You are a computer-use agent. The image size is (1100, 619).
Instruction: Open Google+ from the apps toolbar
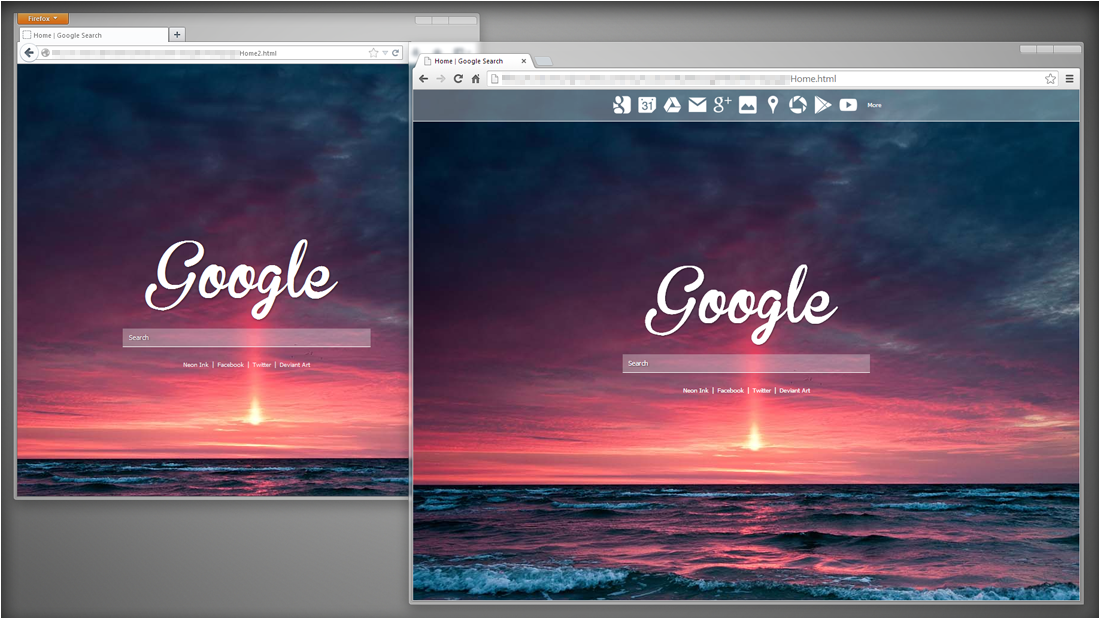click(x=723, y=104)
